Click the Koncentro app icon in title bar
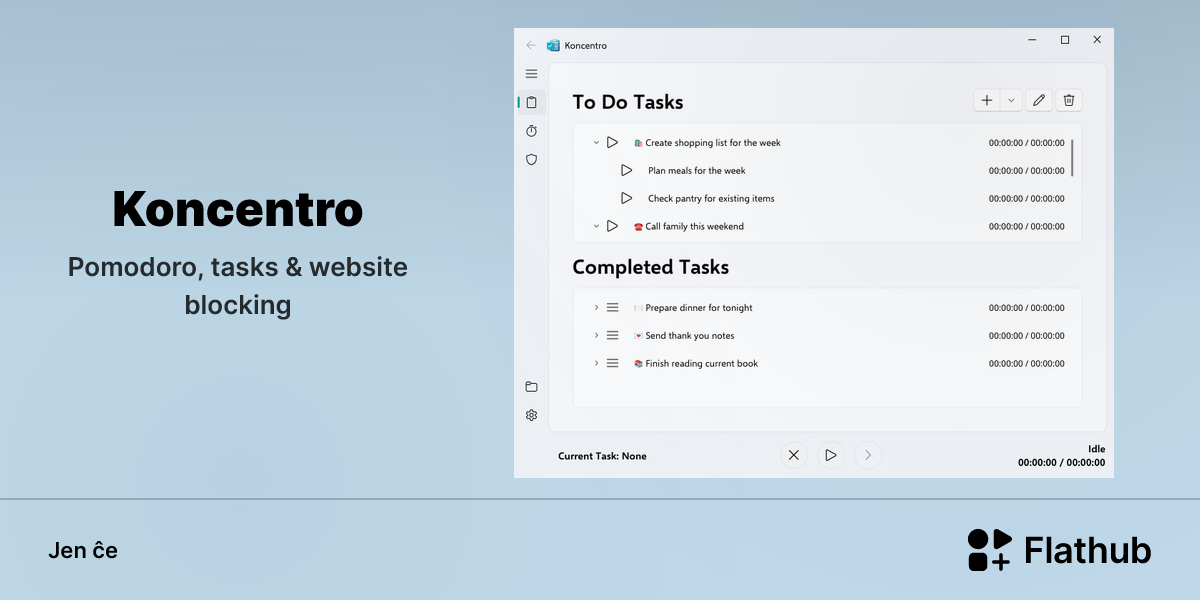The image size is (1200, 600). (x=553, y=45)
